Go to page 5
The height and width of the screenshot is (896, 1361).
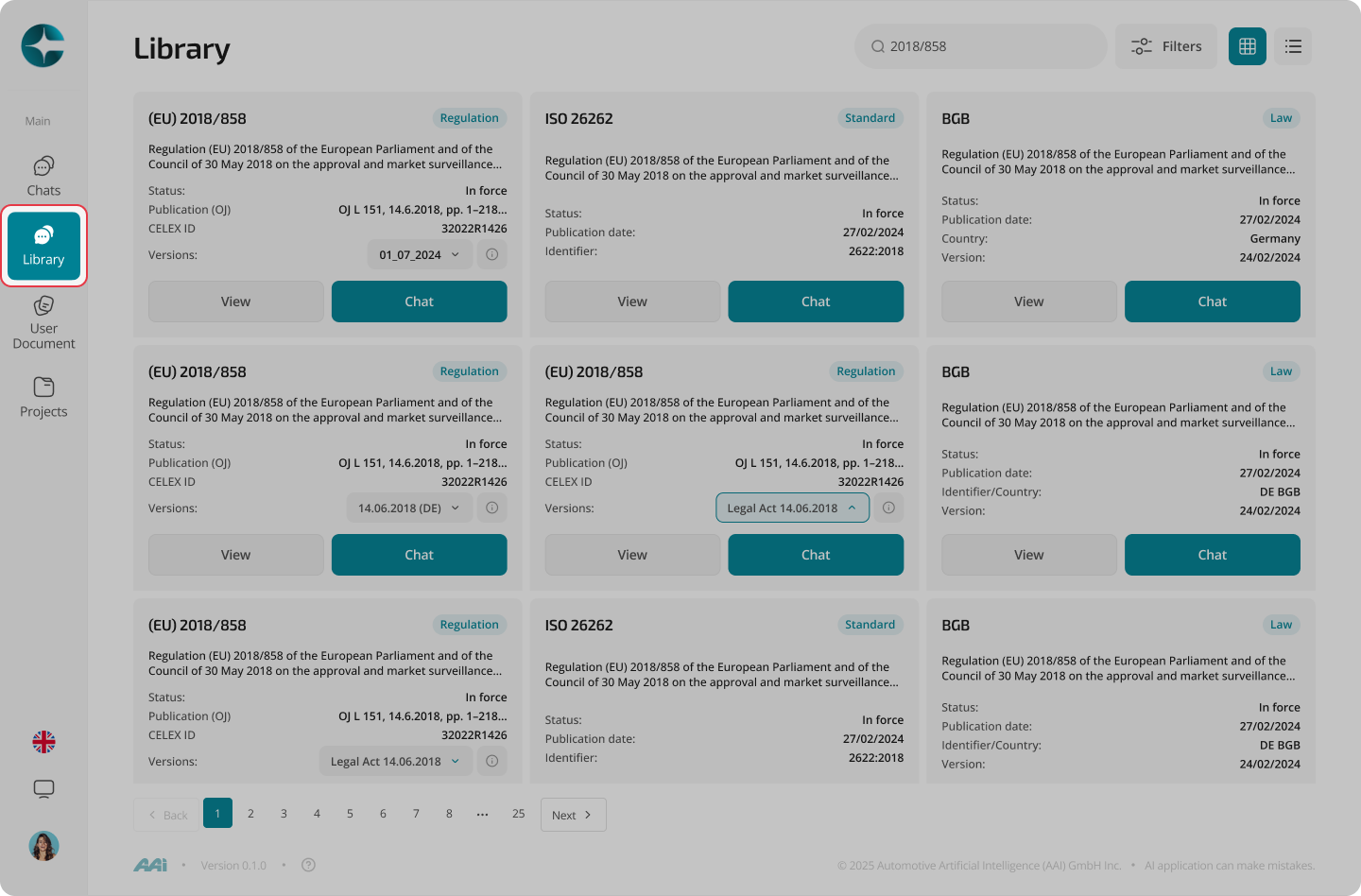click(350, 813)
